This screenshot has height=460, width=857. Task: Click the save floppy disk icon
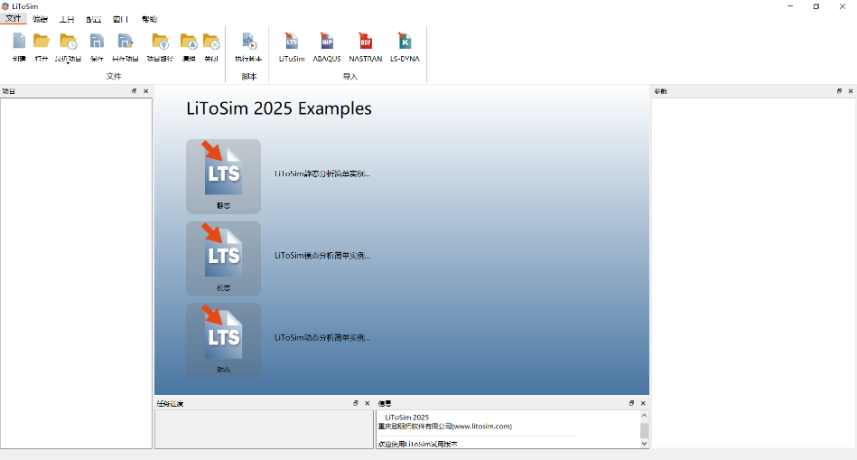click(97, 42)
